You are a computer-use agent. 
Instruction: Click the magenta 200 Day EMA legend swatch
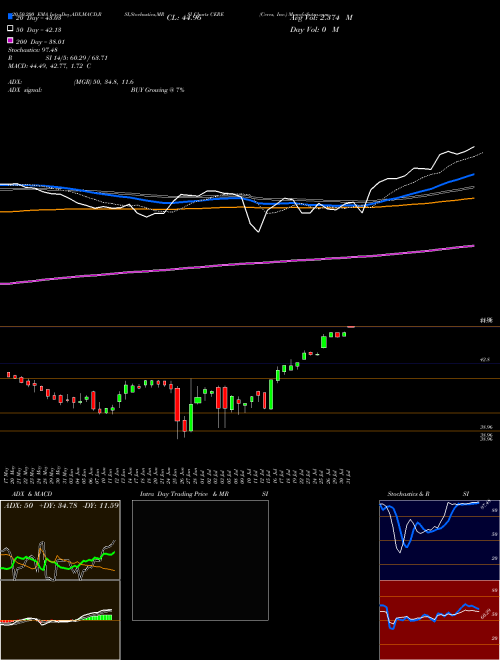pos(10,40)
